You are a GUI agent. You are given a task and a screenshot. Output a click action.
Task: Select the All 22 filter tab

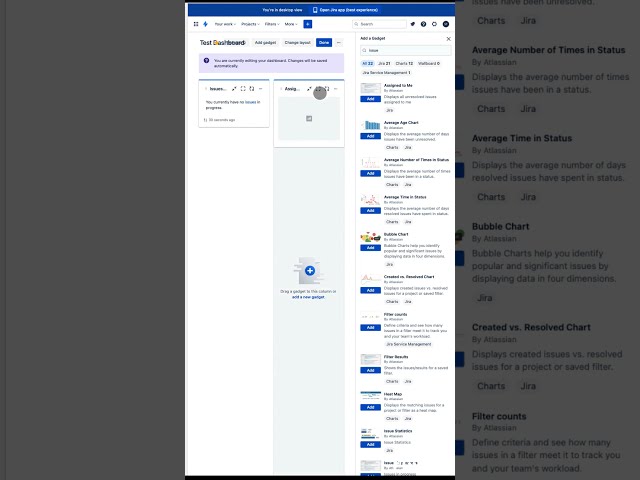pos(367,64)
